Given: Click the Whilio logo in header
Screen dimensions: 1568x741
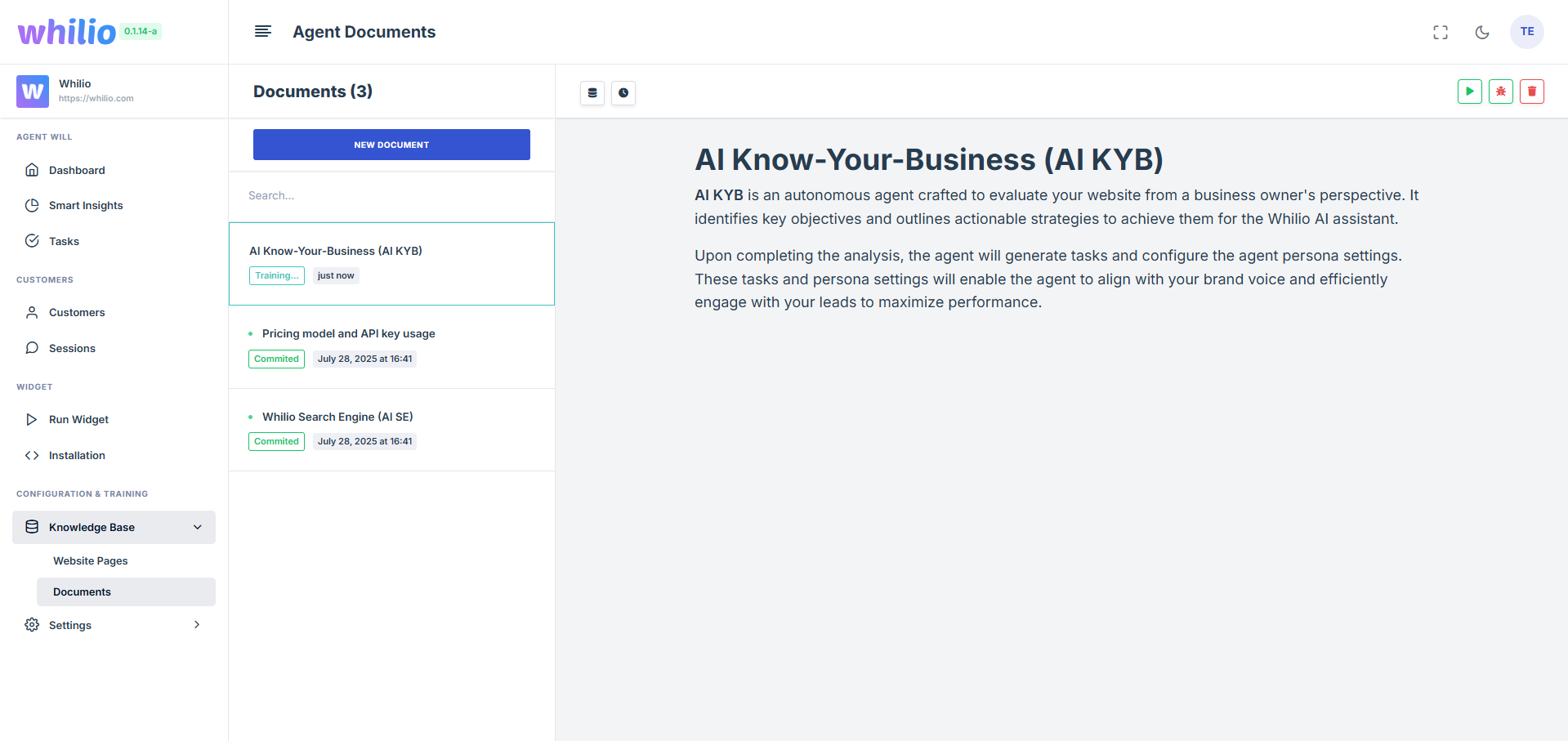Looking at the screenshot, I should 67,32.
